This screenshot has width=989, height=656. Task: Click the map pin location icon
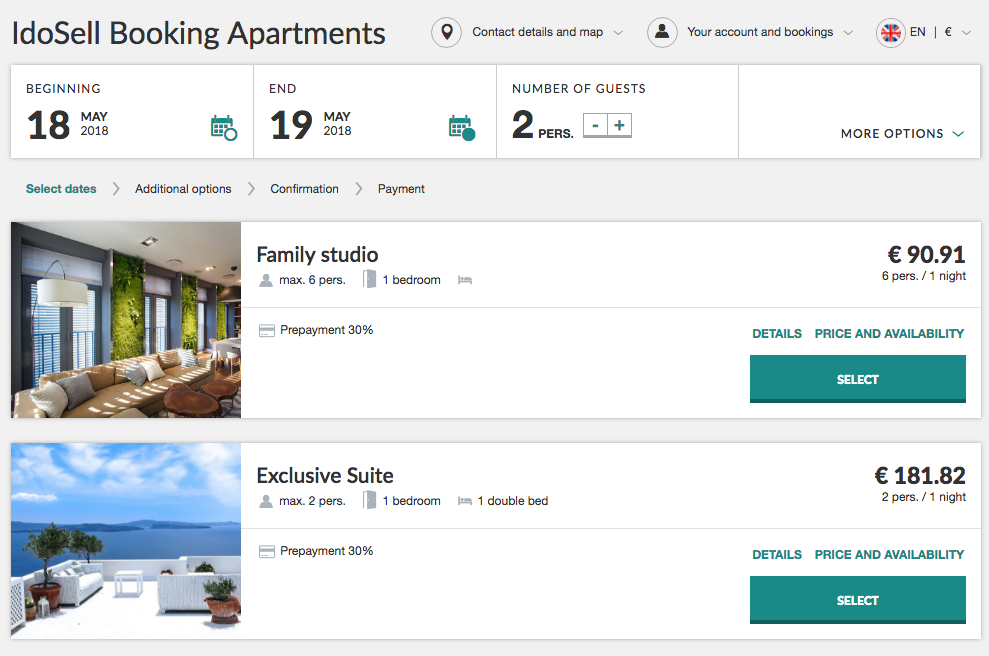point(446,32)
